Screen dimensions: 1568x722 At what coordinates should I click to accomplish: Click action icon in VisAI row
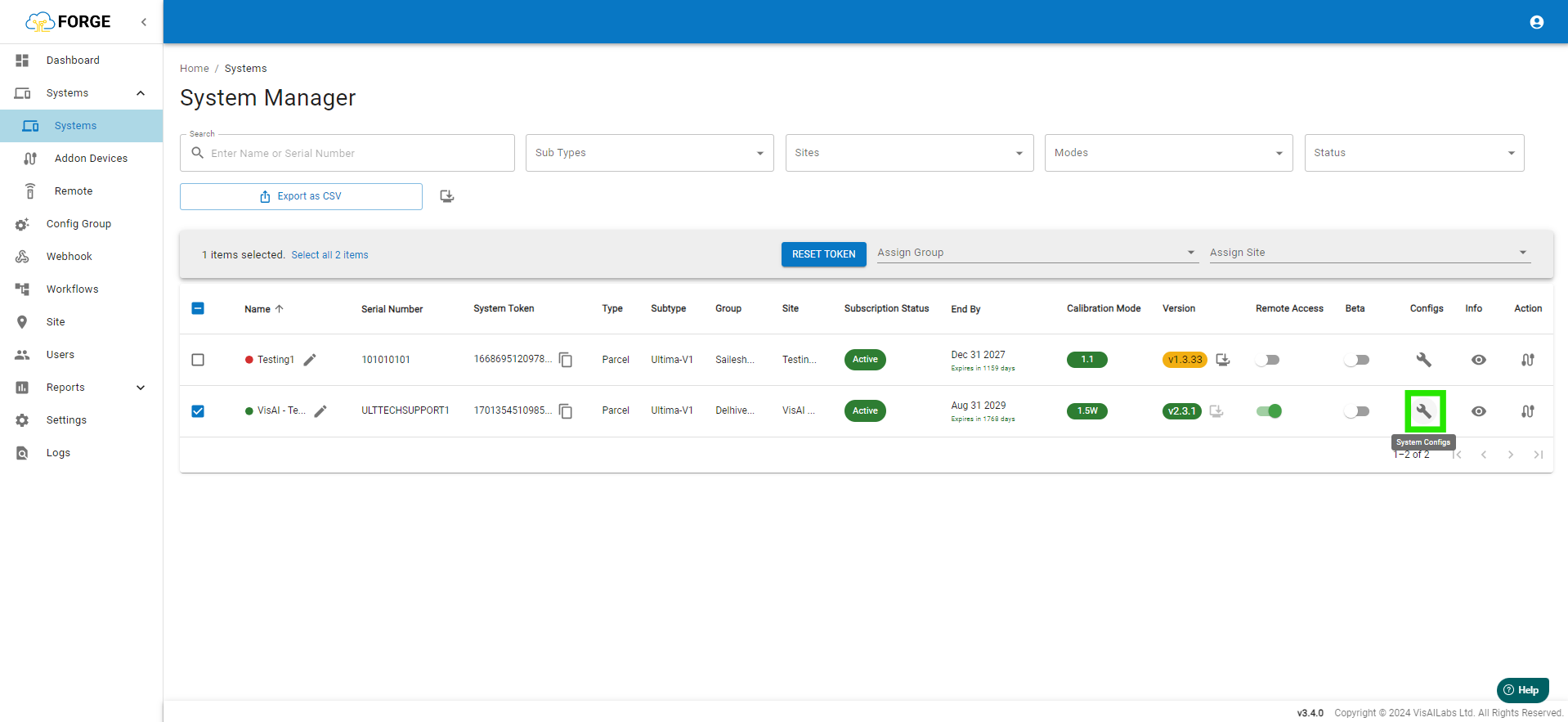click(1527, 411)
